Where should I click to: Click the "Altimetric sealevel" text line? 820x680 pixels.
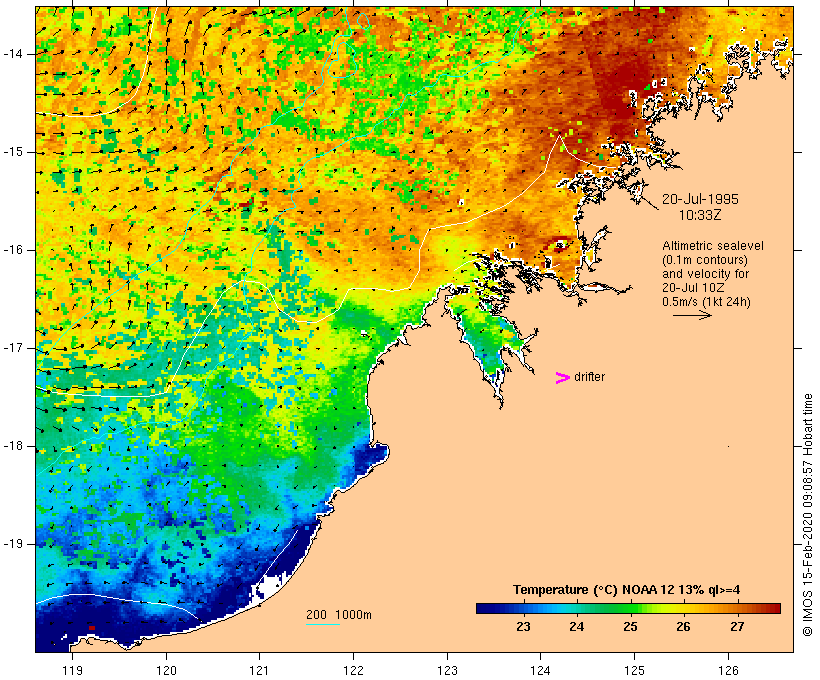713,246
